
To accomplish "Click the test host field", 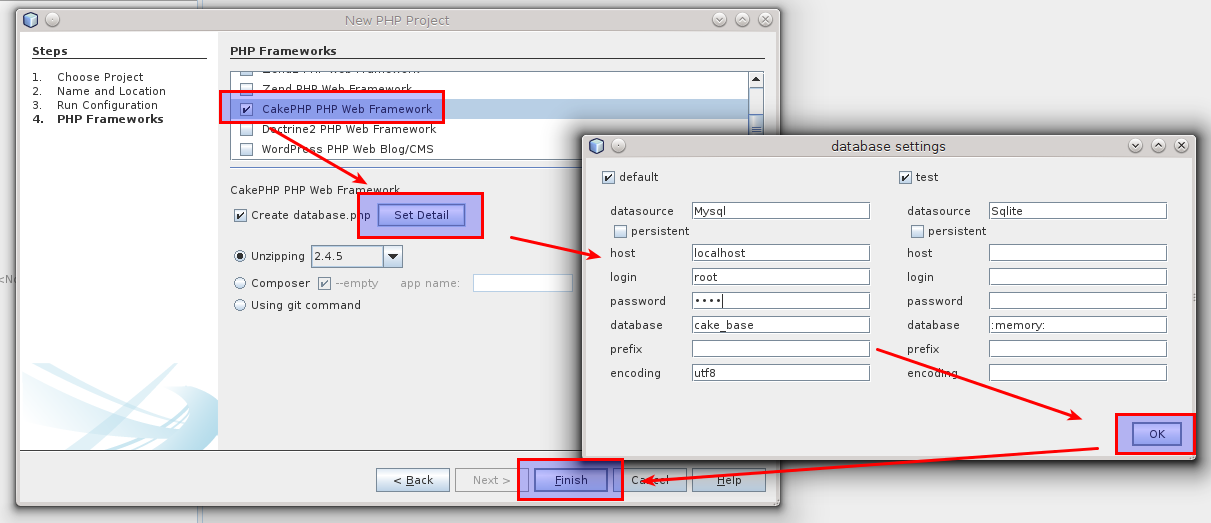I will coord(1078,253).
